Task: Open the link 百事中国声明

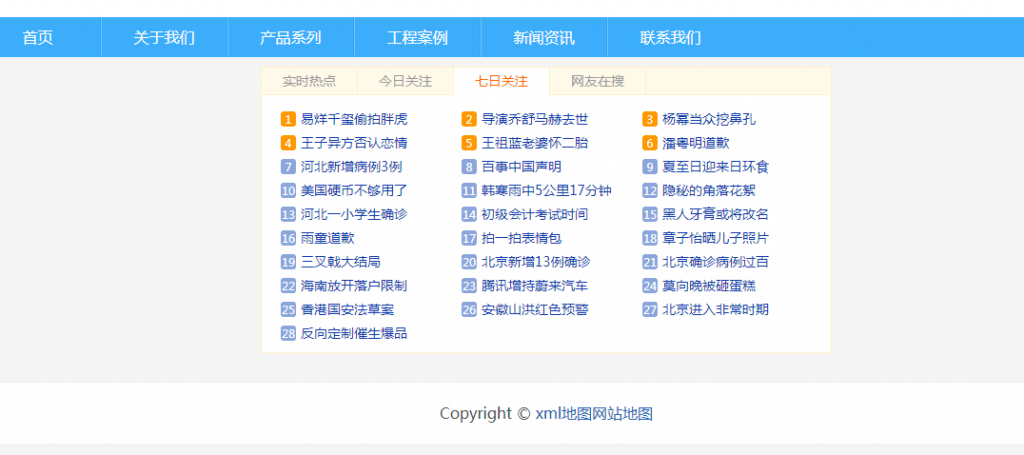Action: 521,166
